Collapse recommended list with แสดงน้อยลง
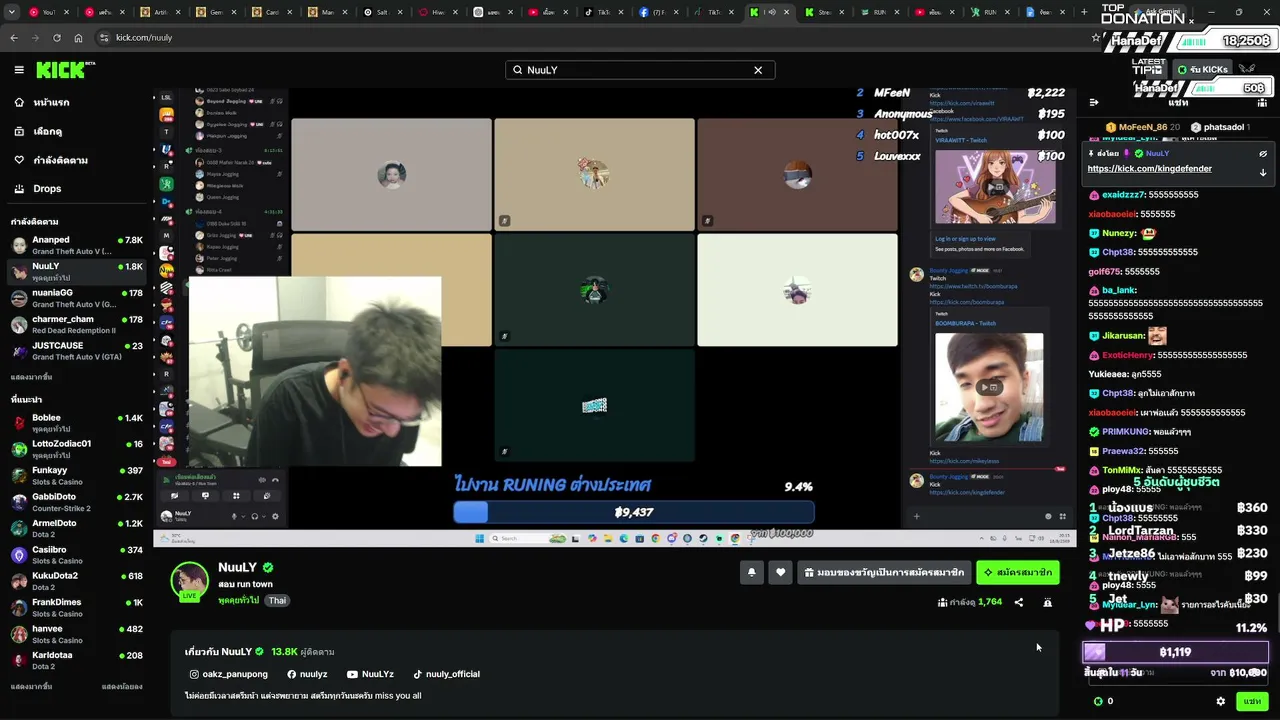 coord(122,687)
